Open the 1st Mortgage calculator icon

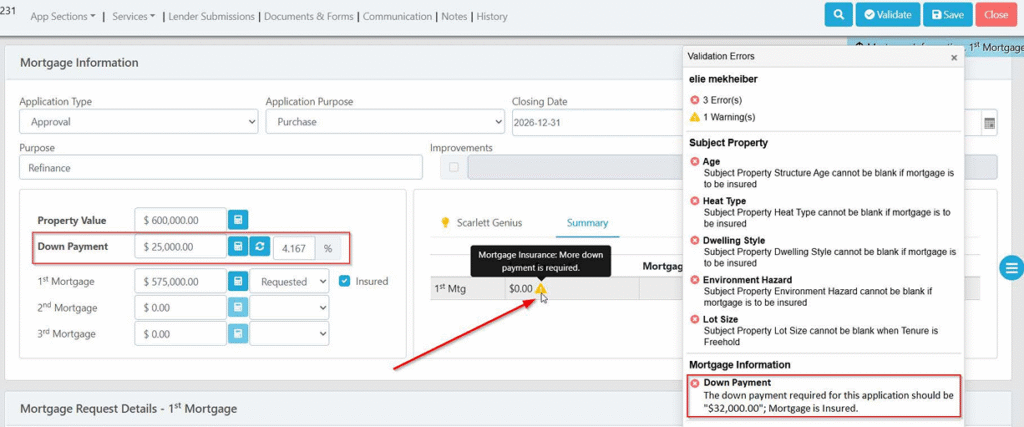click(x=238, y=281)
